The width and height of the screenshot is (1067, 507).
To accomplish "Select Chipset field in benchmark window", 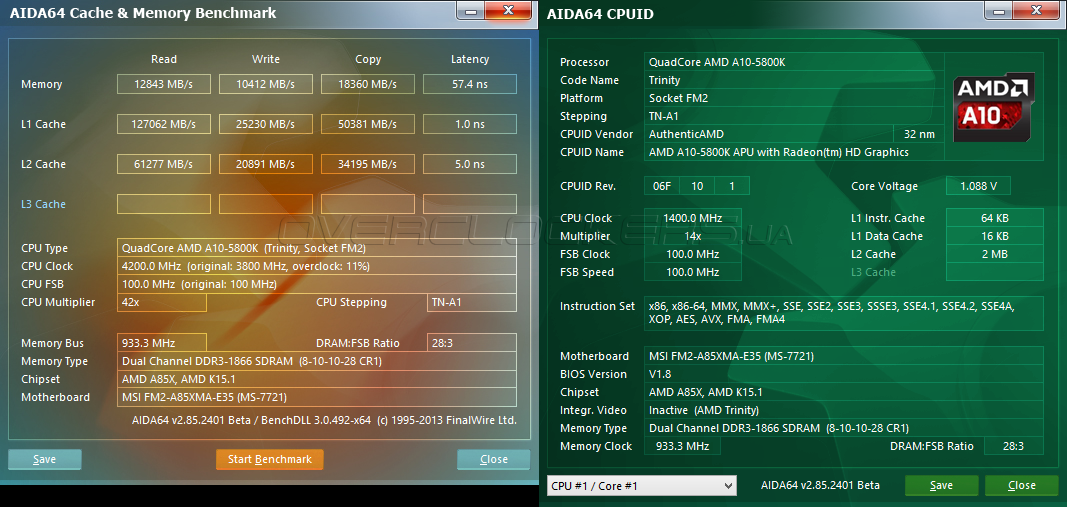I will click(x=316, y=379).
